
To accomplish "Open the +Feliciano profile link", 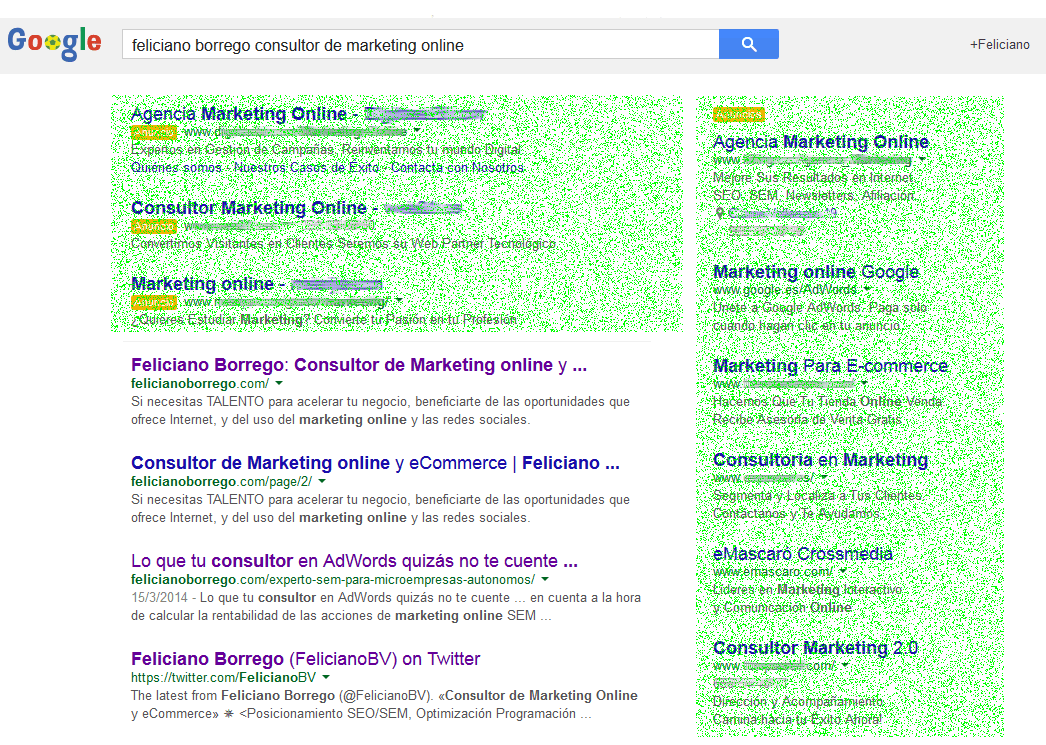I will click(x=999, y=45).
